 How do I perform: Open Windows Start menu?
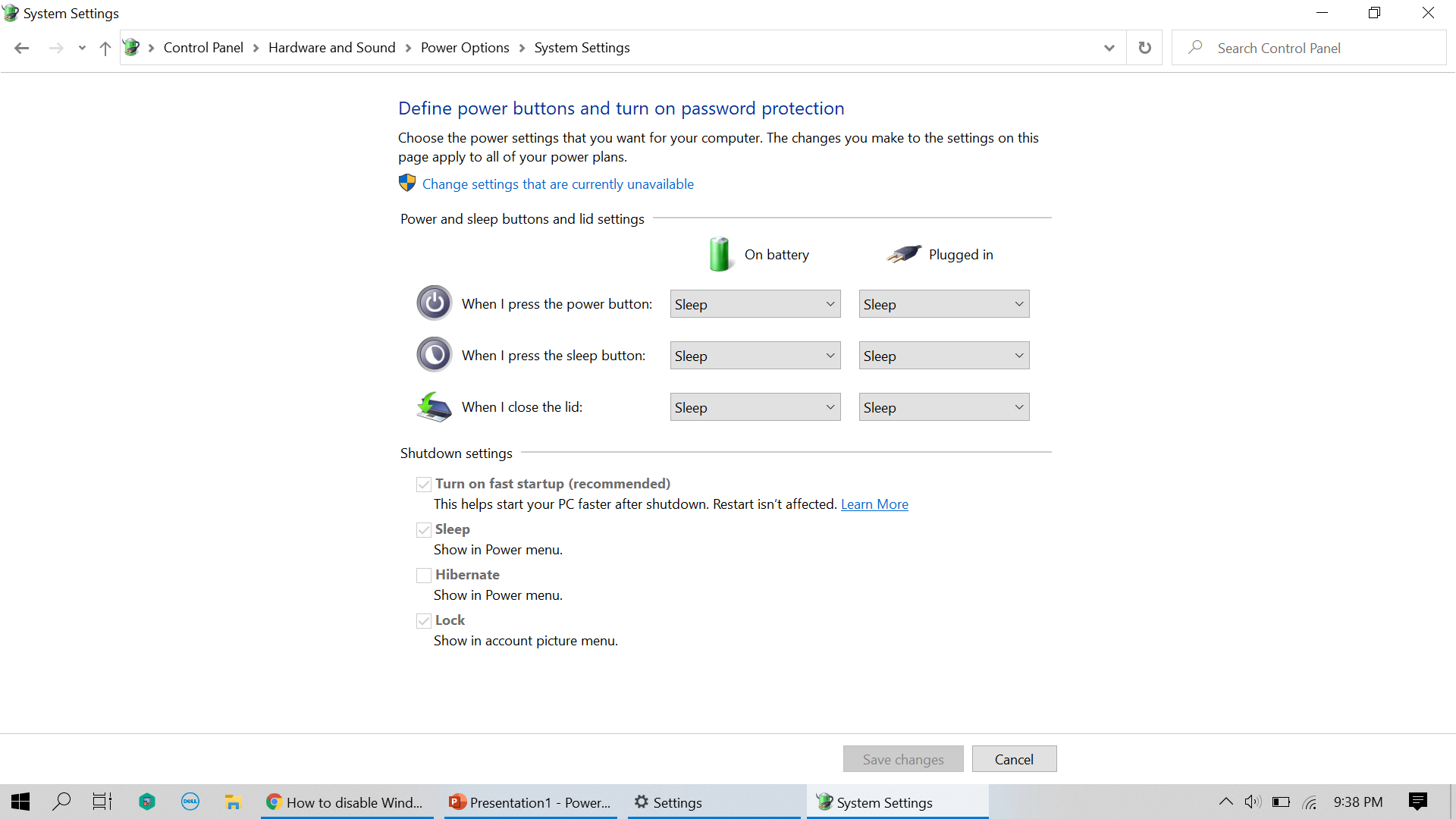[20, 802]
